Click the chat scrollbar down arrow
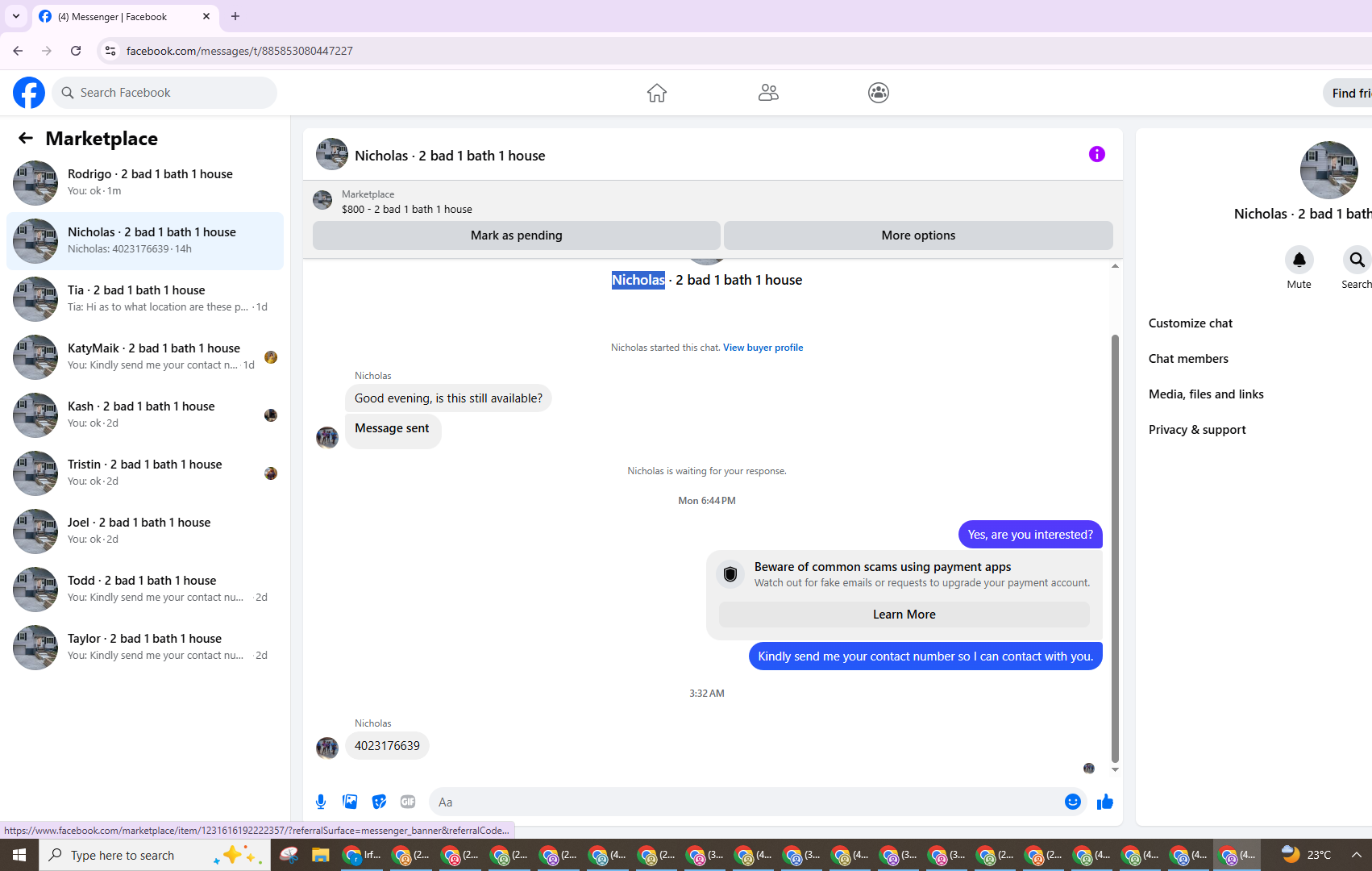Viewport: 1372px width, 871px height. click(1115, 769)
